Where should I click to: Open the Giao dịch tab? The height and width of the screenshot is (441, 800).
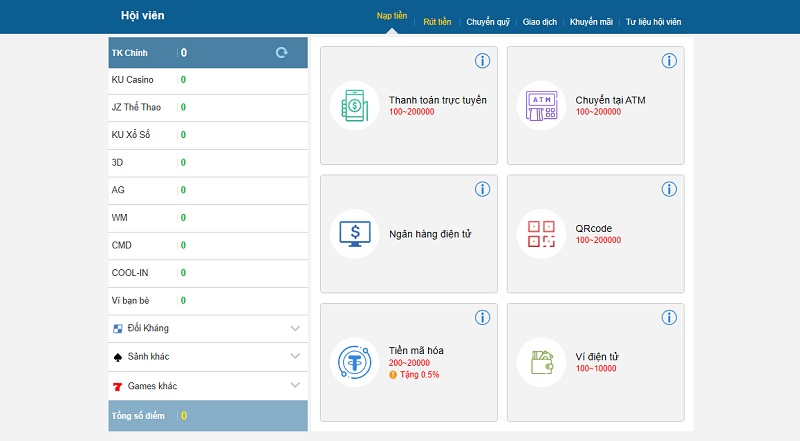coord(540,21)
